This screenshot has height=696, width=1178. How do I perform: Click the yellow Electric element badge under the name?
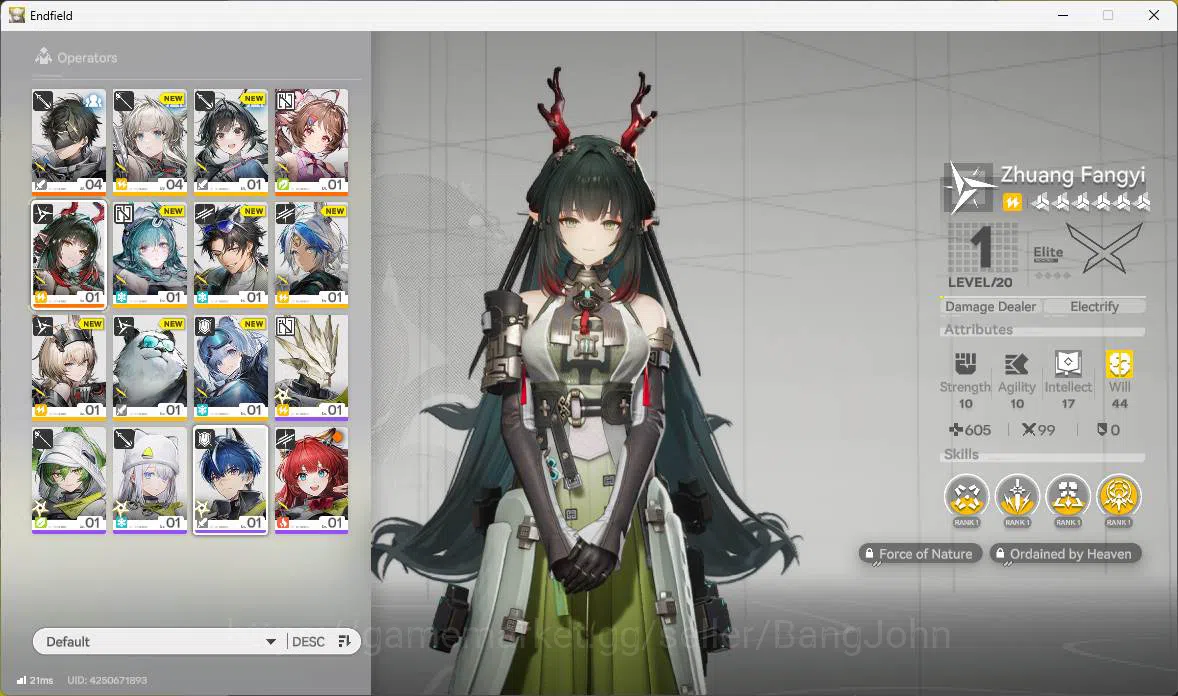tap(1012, 202)
